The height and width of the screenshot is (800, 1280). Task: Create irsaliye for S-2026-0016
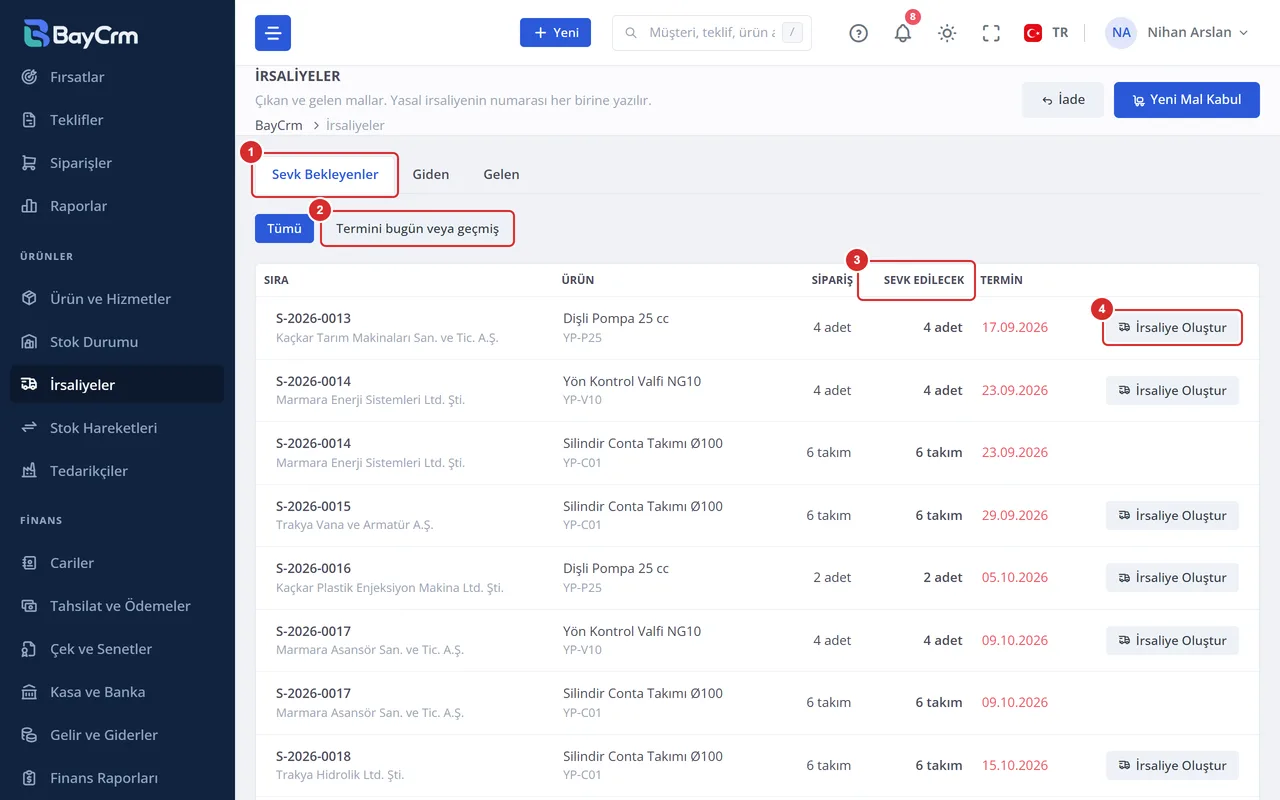pos(1172,578)
